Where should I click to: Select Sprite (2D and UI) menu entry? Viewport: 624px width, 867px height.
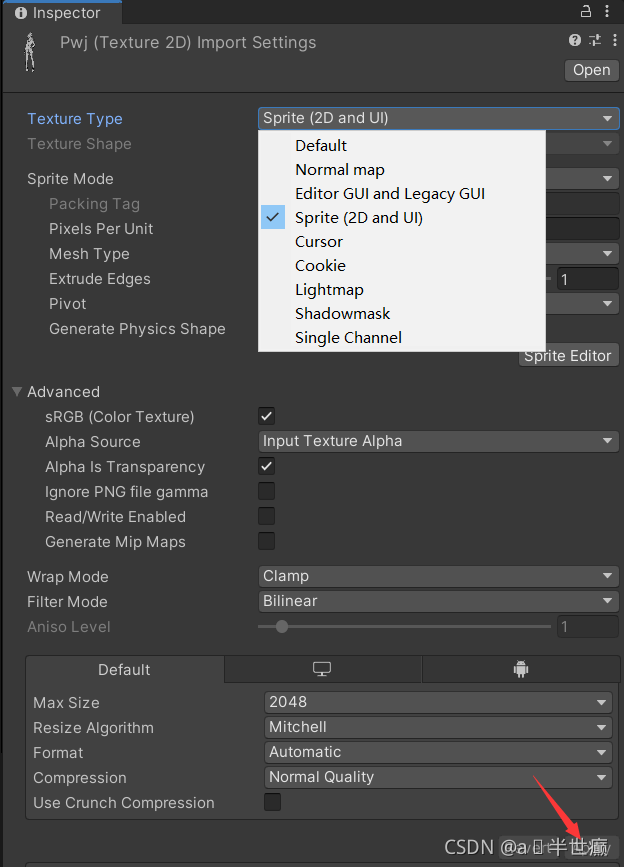coord(402,218)
